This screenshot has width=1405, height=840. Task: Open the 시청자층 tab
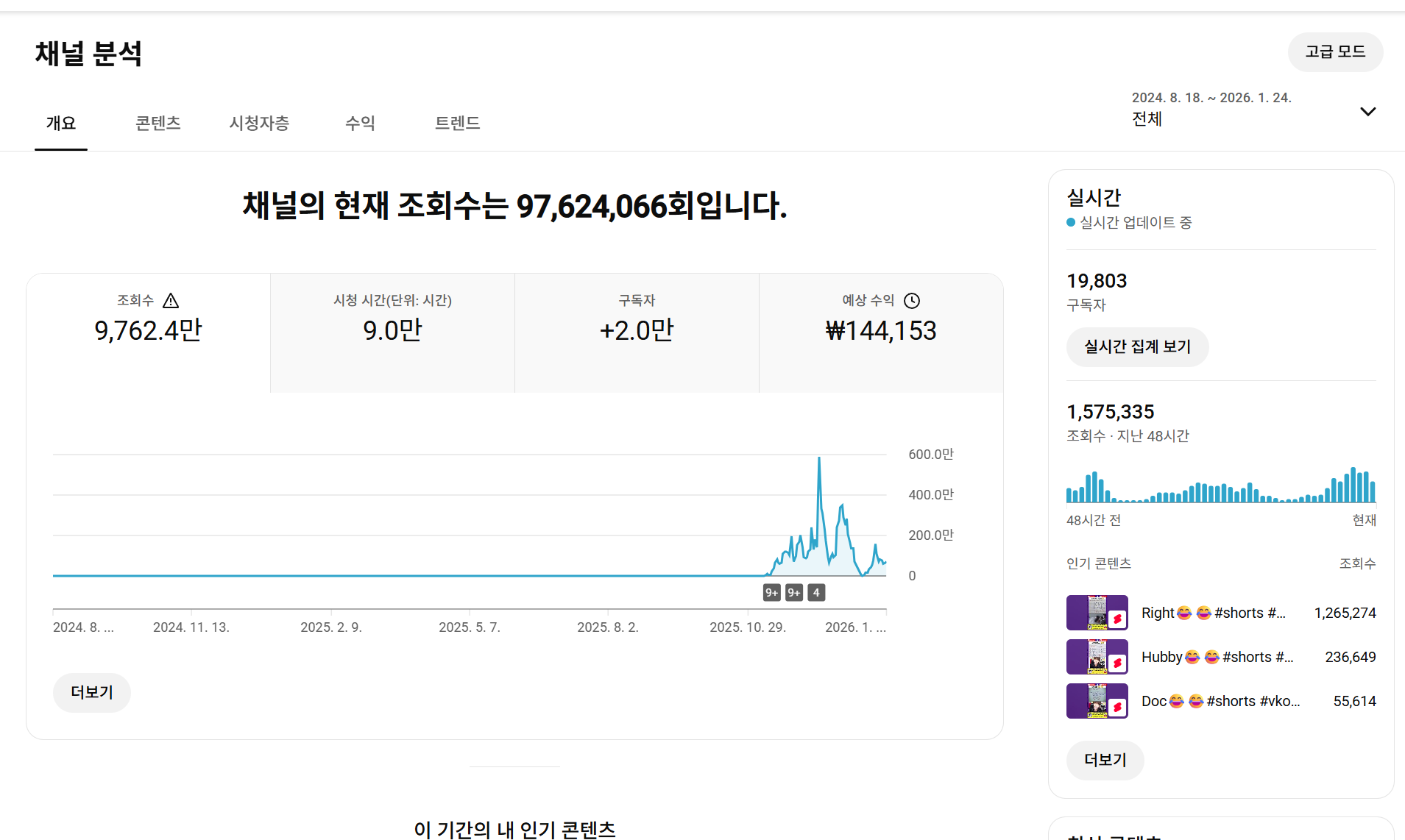point(259,123)
